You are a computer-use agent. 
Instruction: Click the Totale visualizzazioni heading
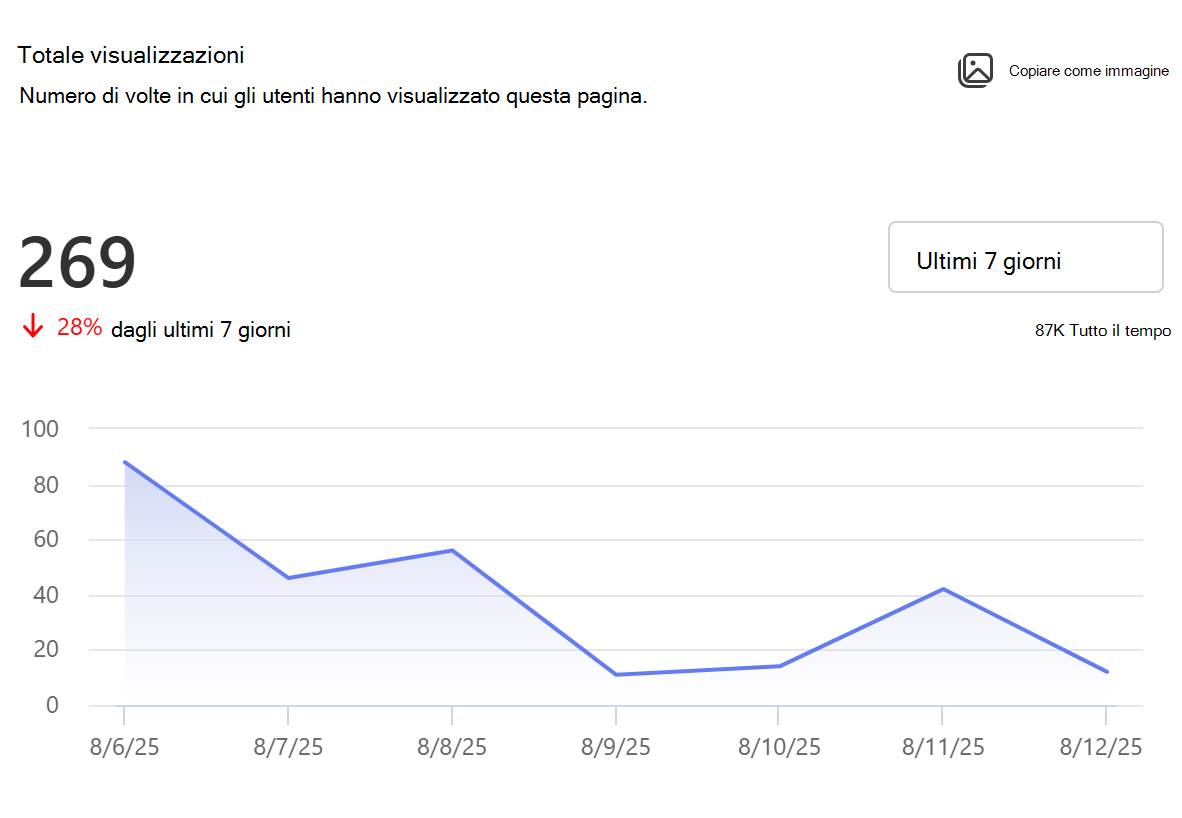131,55
